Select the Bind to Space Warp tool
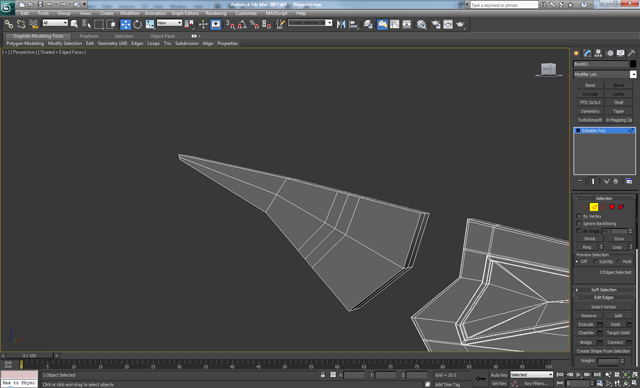Viewport: 640px width, 388px height. 33,24
